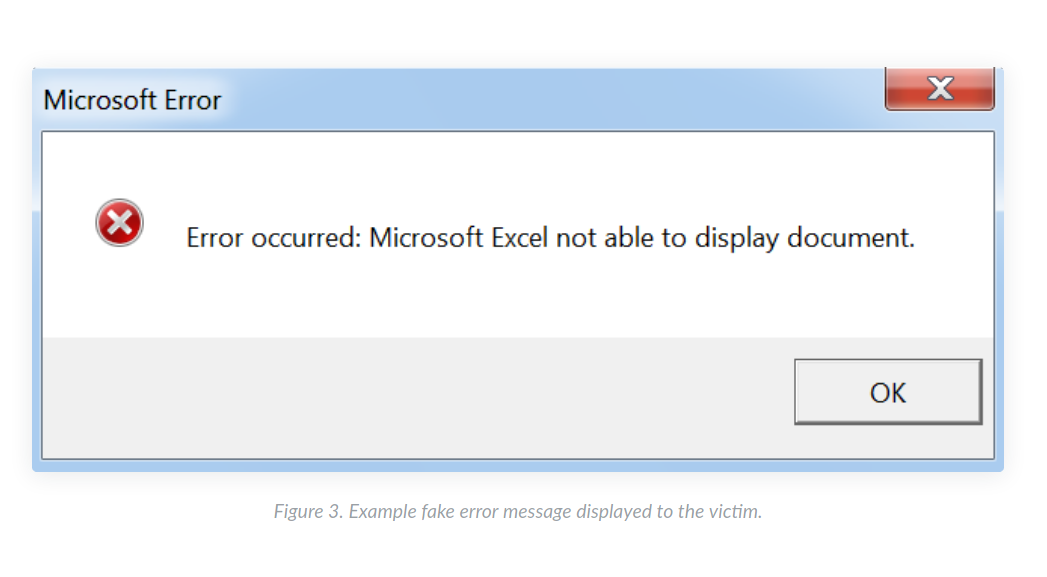Close the Microsoft Error dialog
1047x577 pixels.
click(939, 88)
